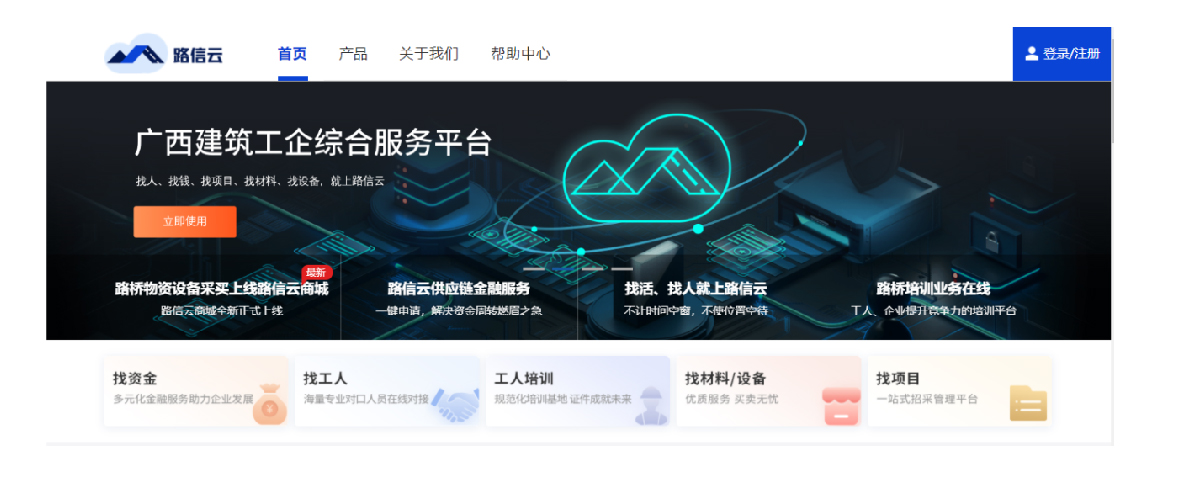Screen dimensions: 1201x501
Task: Click the user icon beside 登录/注册
Action: click(1031, 54)
